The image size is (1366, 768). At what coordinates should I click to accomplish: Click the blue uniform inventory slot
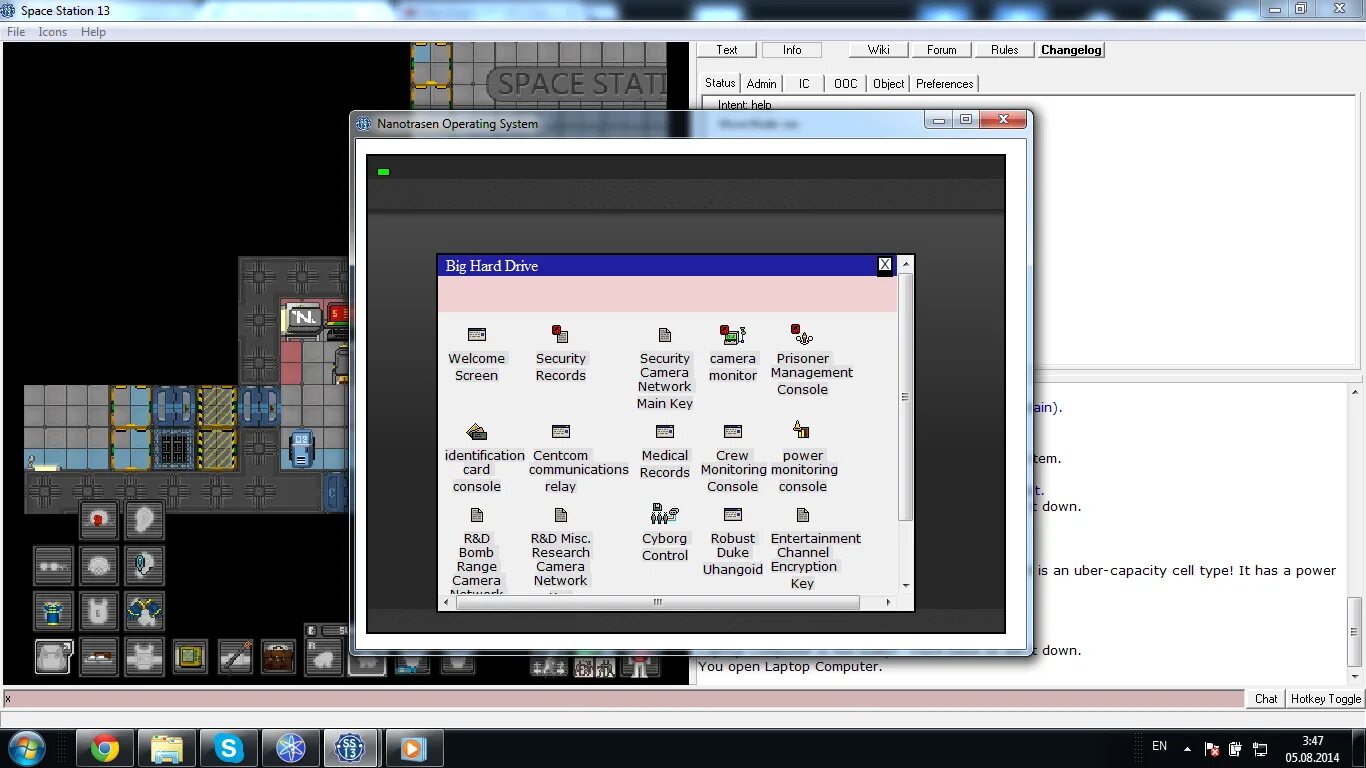(53, 611)
